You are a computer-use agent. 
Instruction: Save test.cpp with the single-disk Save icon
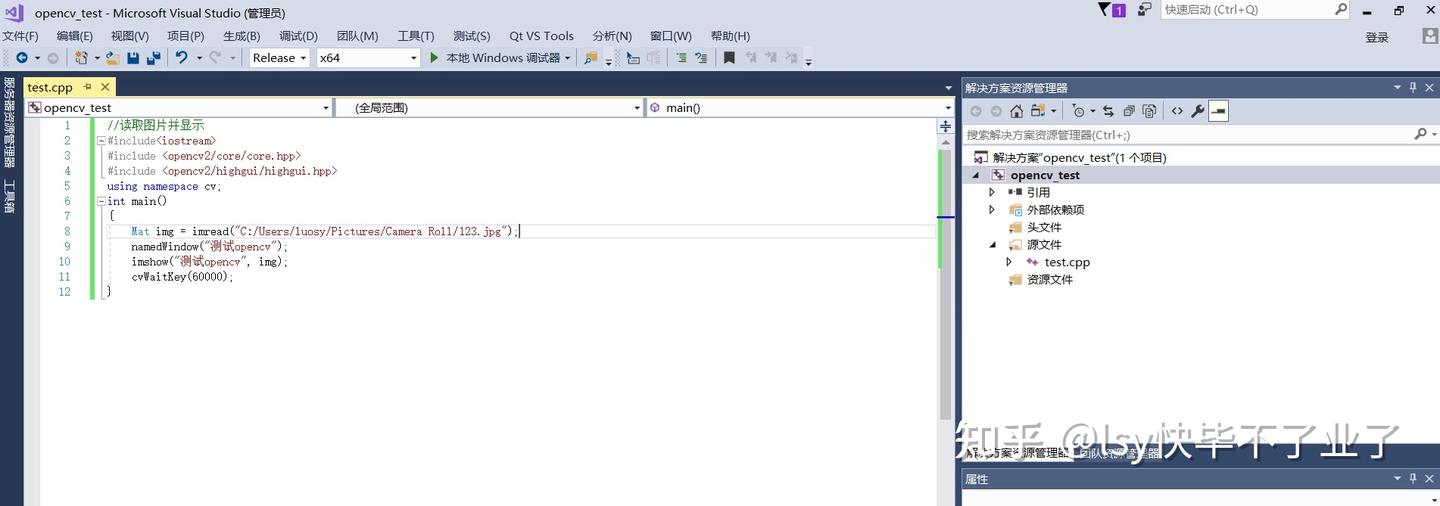point(133,58)
